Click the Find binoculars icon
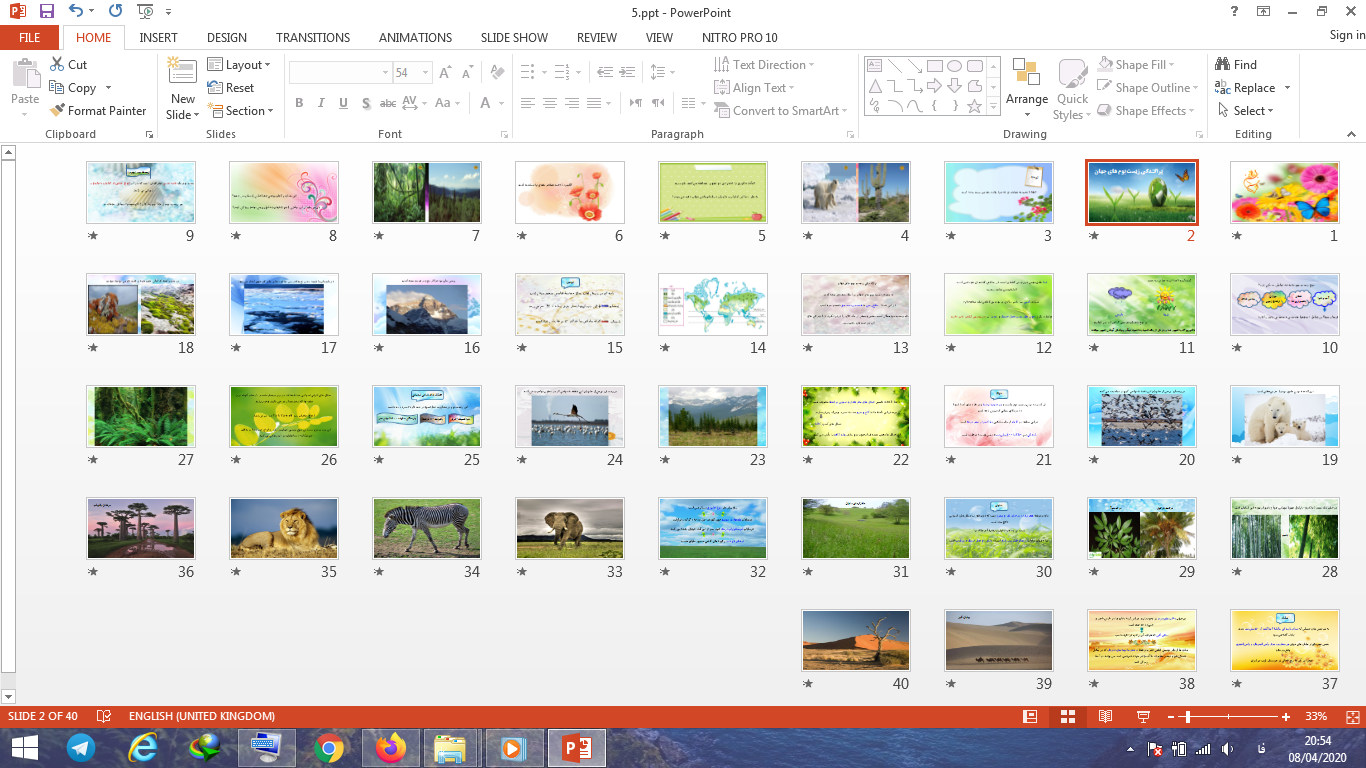The width and height of the screenshot is (1366, 768). [1223, 64]
